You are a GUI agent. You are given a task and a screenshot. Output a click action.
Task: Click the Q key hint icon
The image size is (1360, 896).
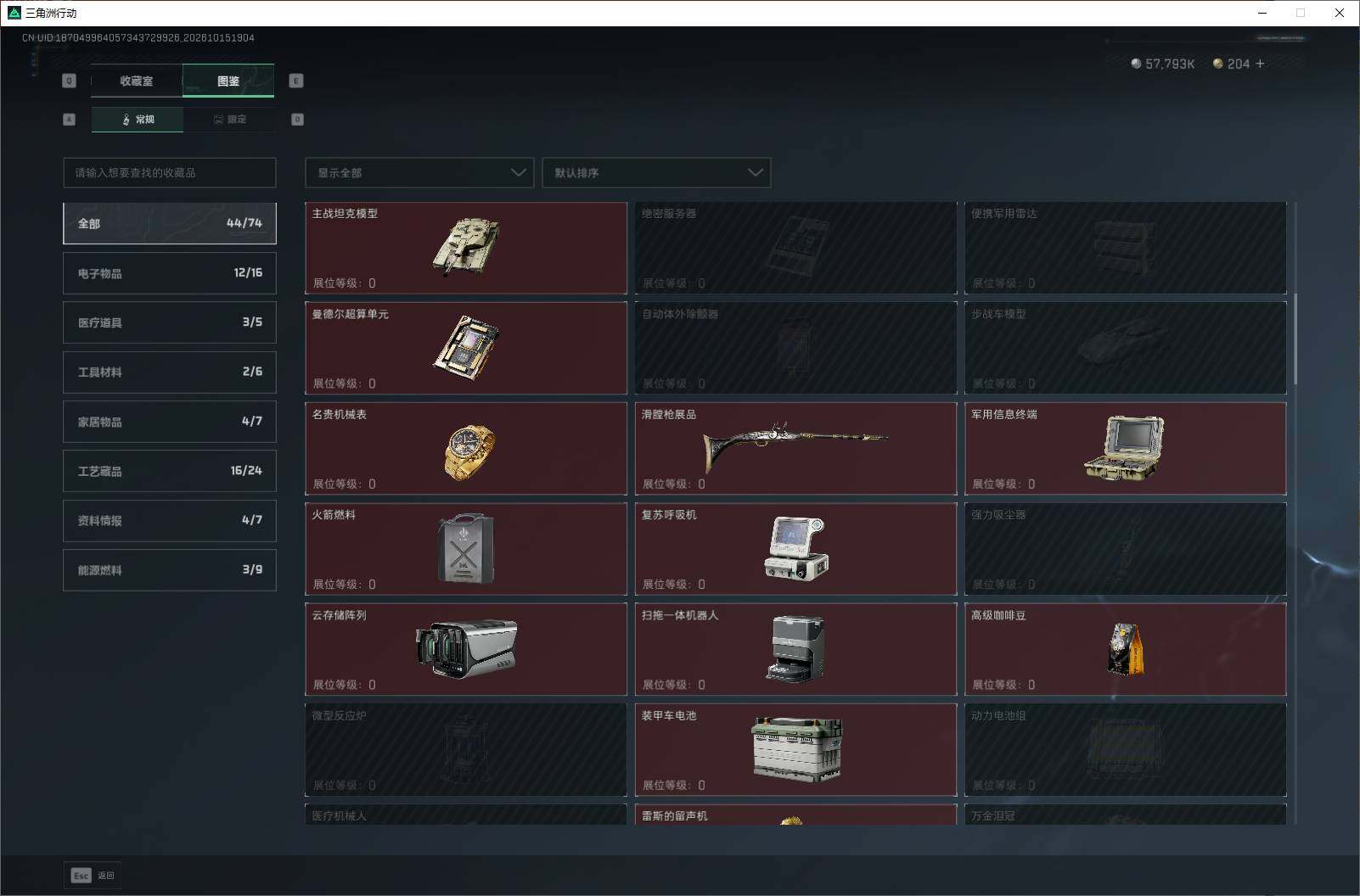tap(70, 81)
